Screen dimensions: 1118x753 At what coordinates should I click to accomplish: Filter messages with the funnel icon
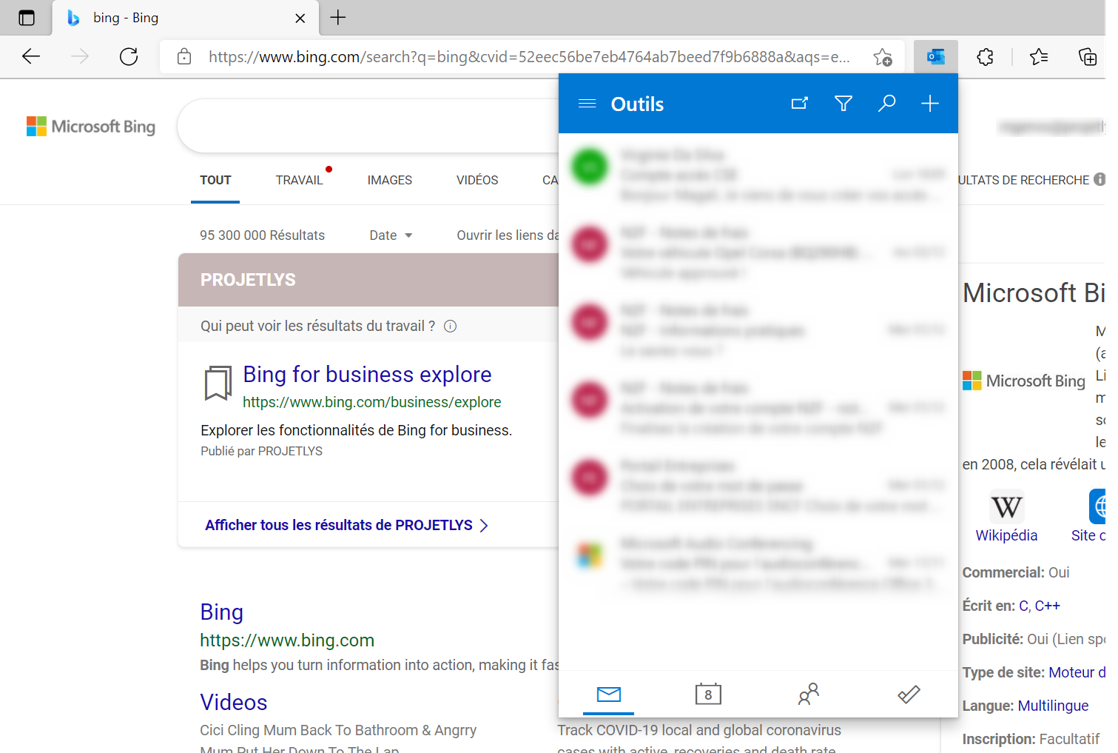(843, 104)
